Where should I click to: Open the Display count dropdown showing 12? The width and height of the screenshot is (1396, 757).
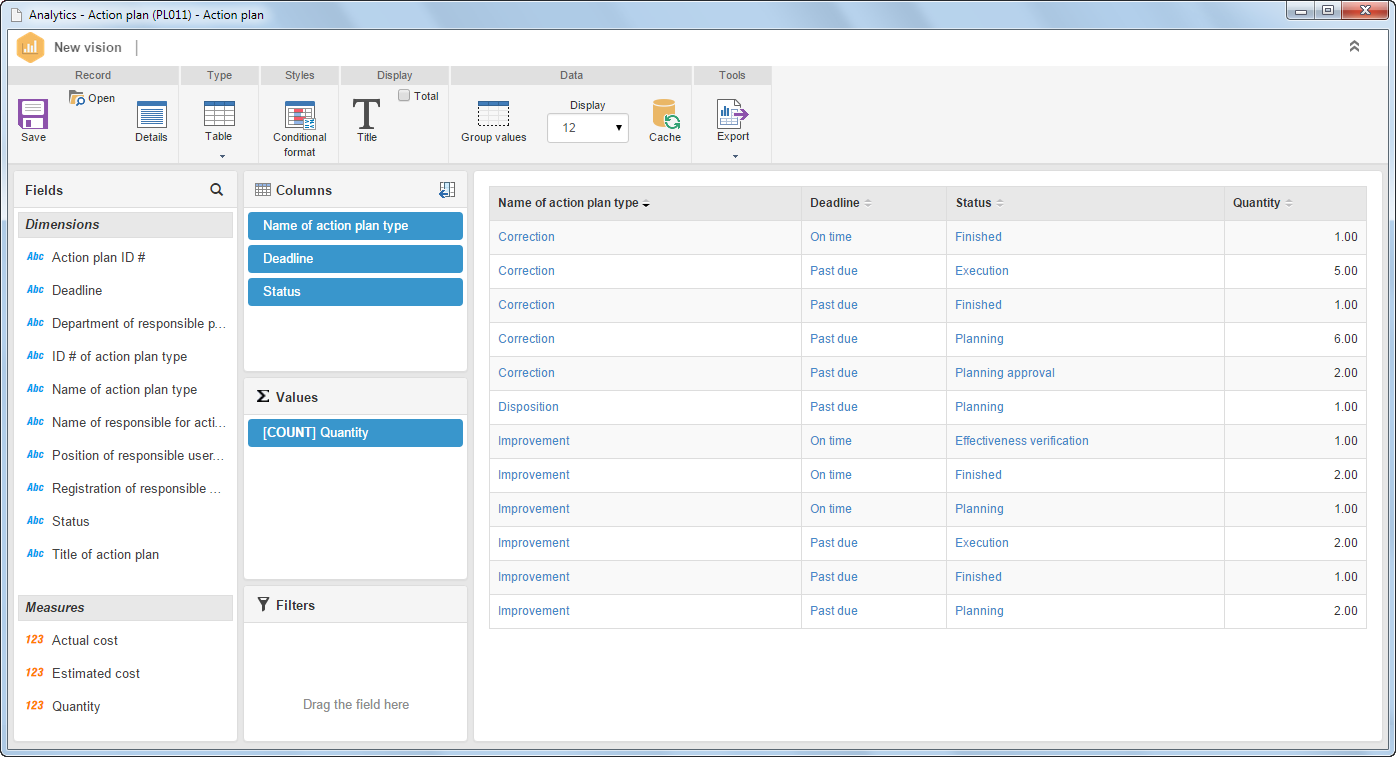coord(588,128)
